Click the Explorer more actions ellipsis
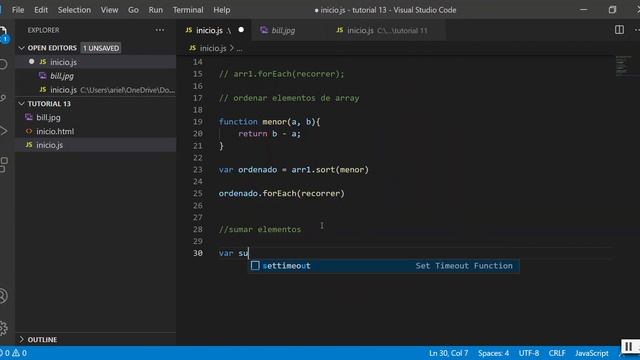This screenshot has width=640, height=360. pyautogui.click(x=160, y=30)
